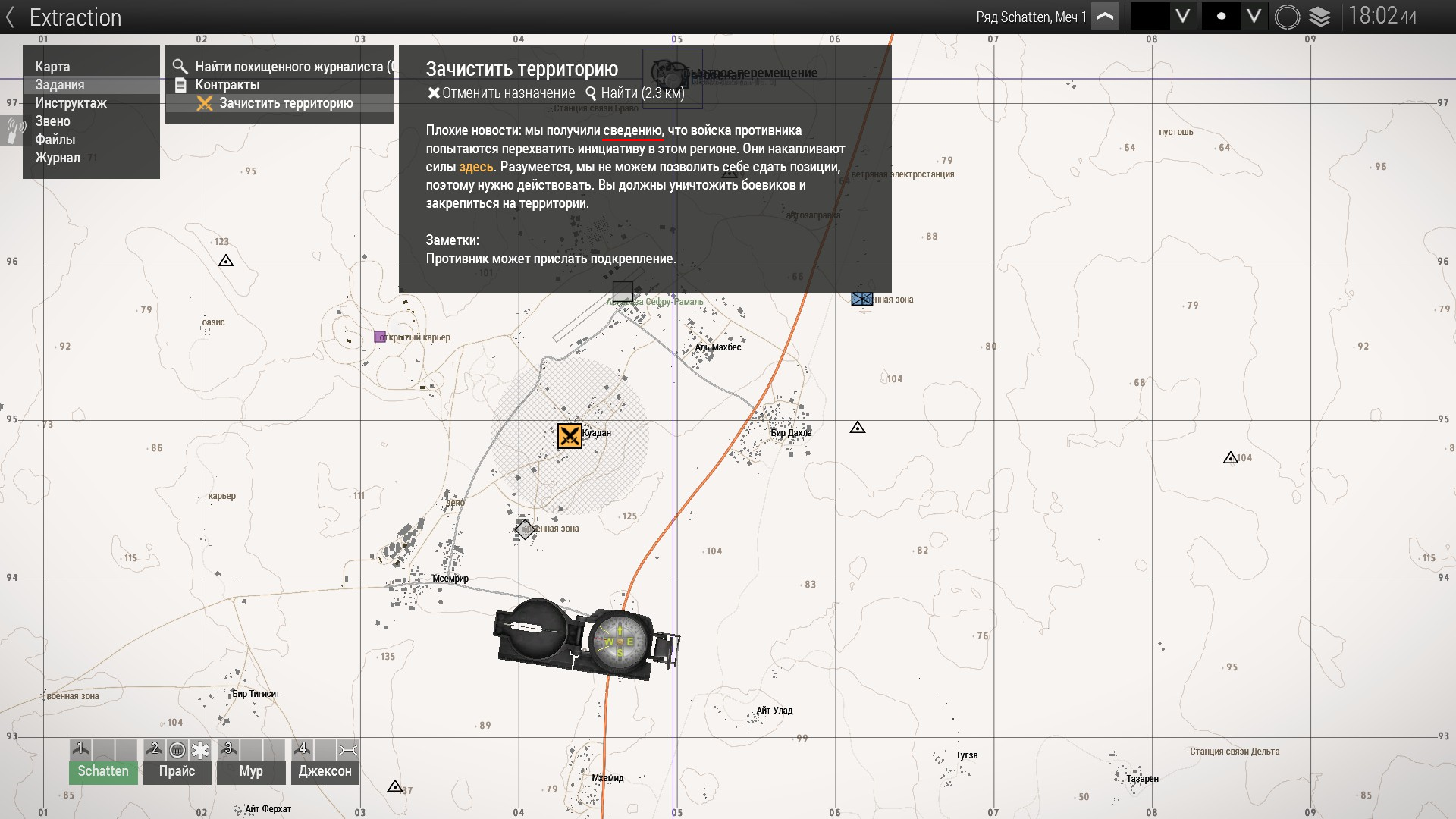Select the find kidnapped journalist task
Viewport: 1456px width, 819px height.
(294, 67)
